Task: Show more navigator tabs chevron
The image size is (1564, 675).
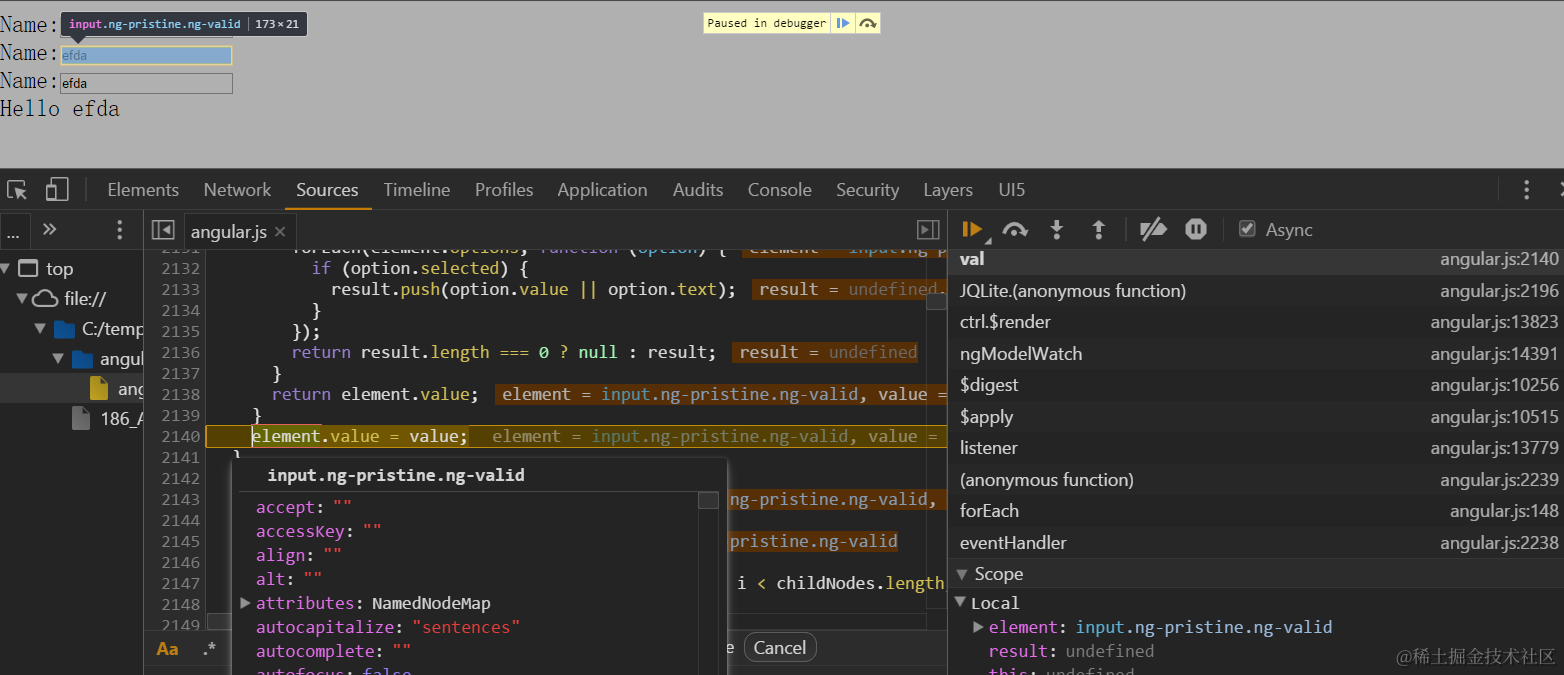Action: (49, 230)
